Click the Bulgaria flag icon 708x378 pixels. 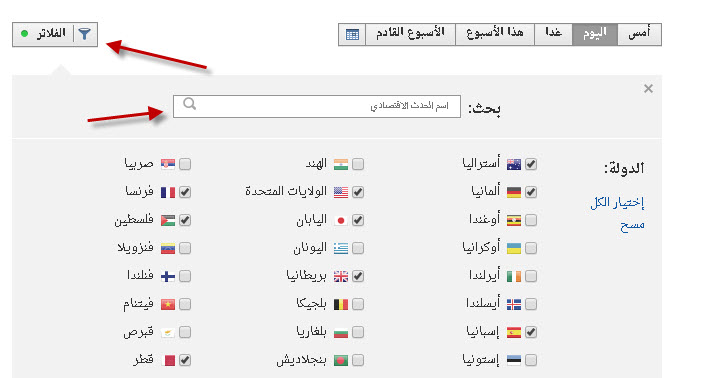[341, 332]
